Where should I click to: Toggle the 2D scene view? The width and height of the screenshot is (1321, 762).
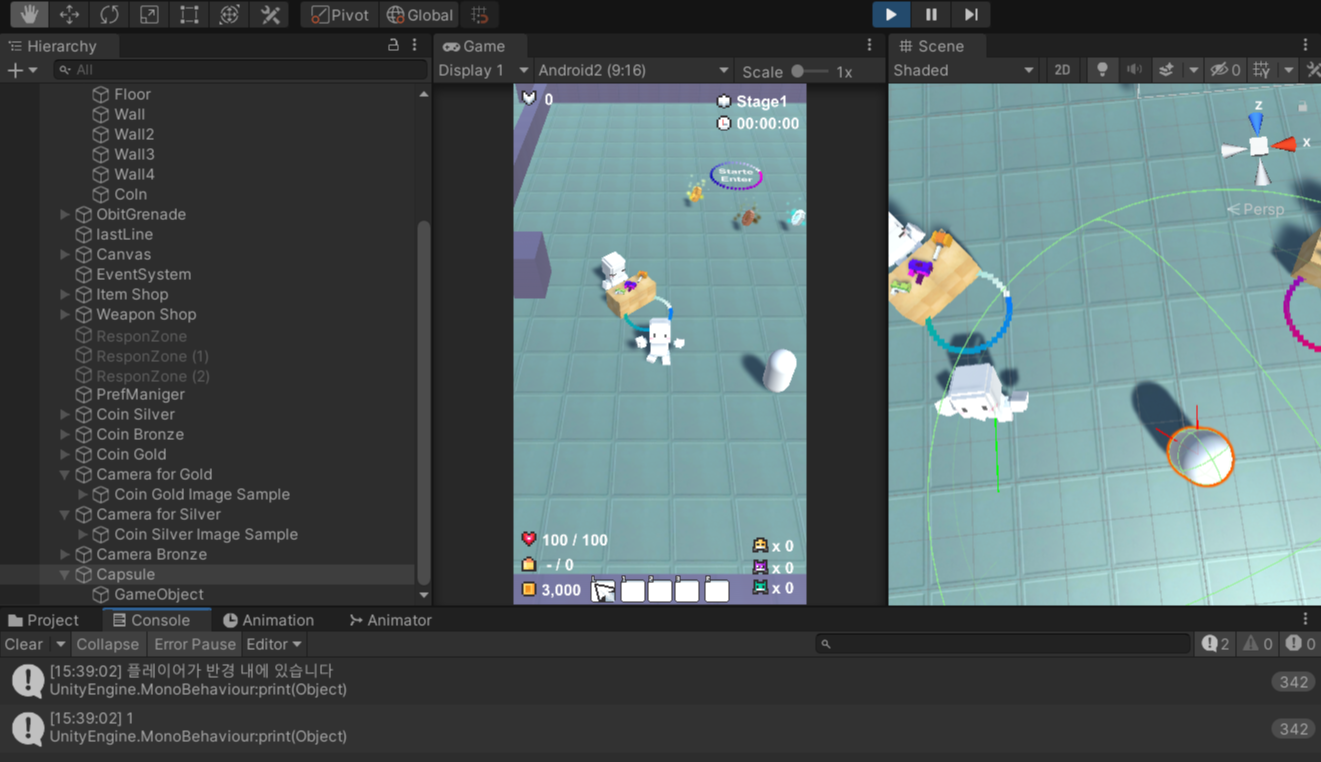pos(1062,71)
